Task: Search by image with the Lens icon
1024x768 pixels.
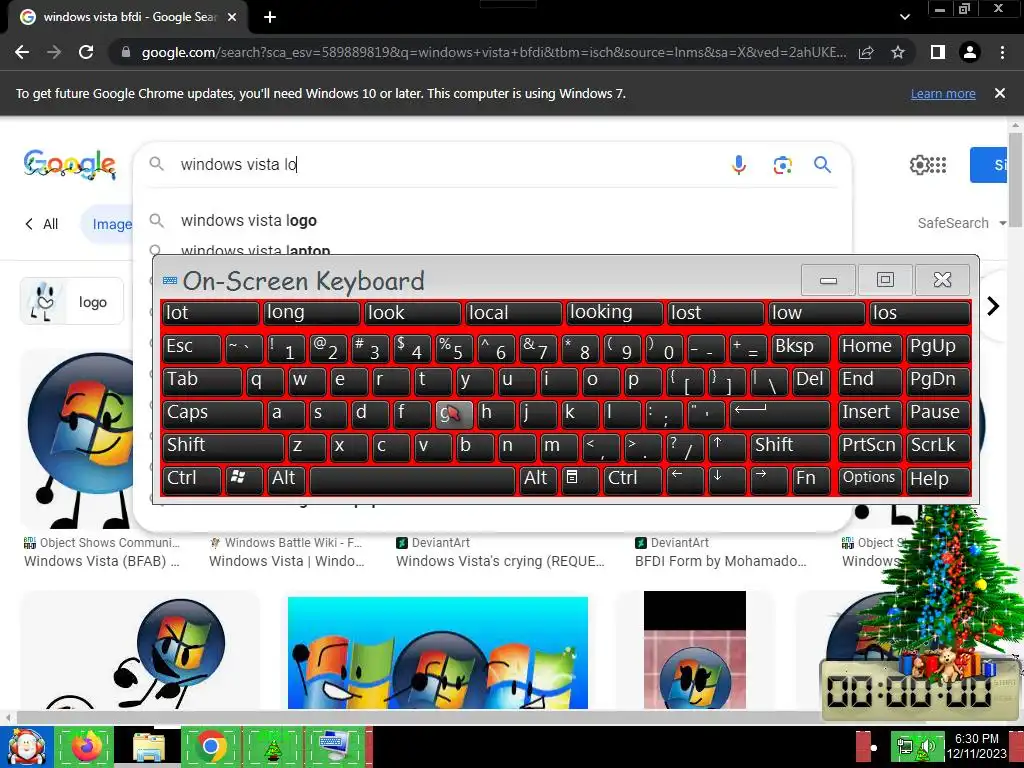Action: coord(782,165)
